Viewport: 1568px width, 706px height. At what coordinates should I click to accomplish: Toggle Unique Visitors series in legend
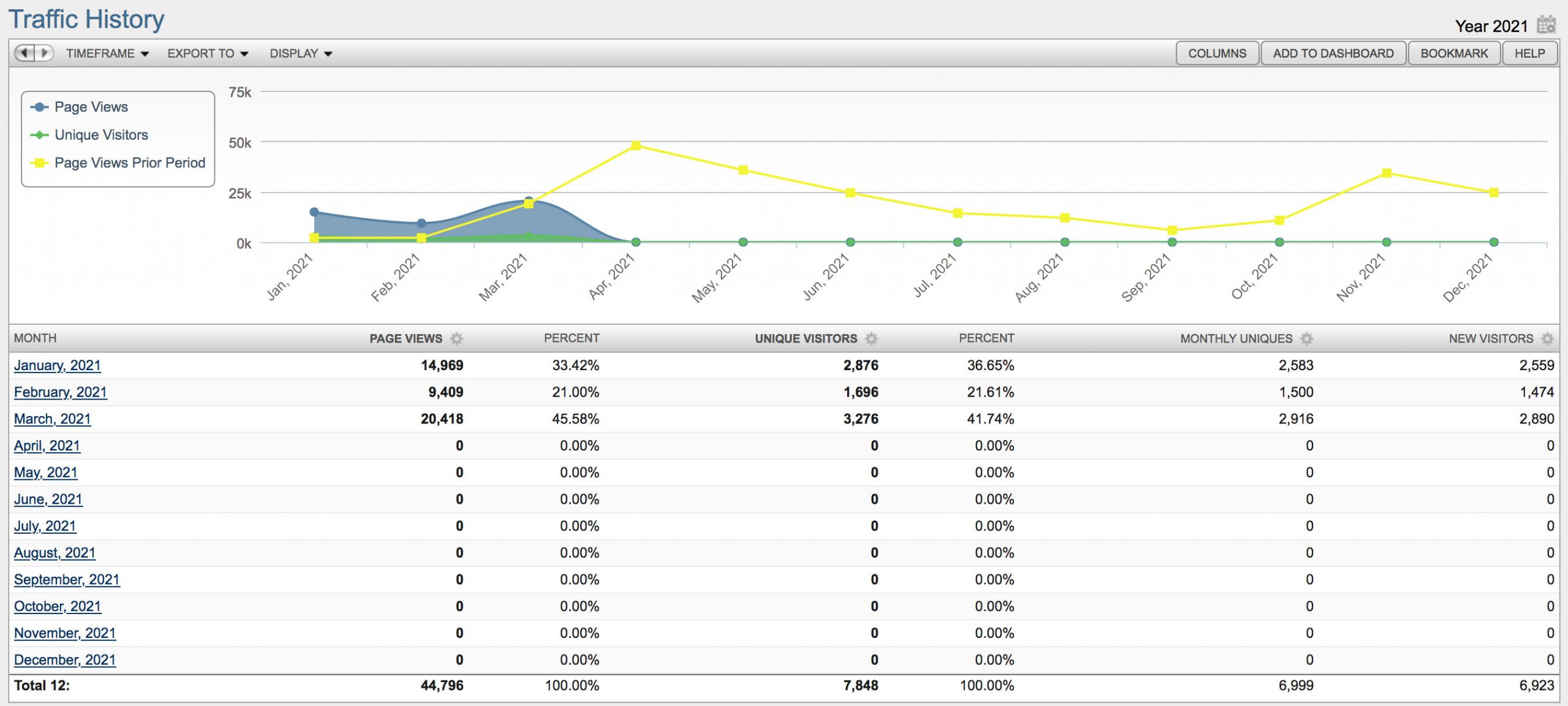pos(89,135)
